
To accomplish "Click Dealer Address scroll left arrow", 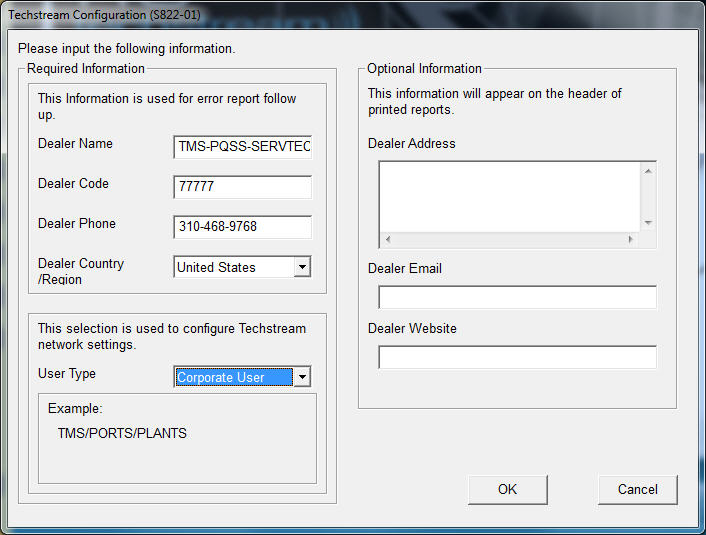I will tap(388, 240).
